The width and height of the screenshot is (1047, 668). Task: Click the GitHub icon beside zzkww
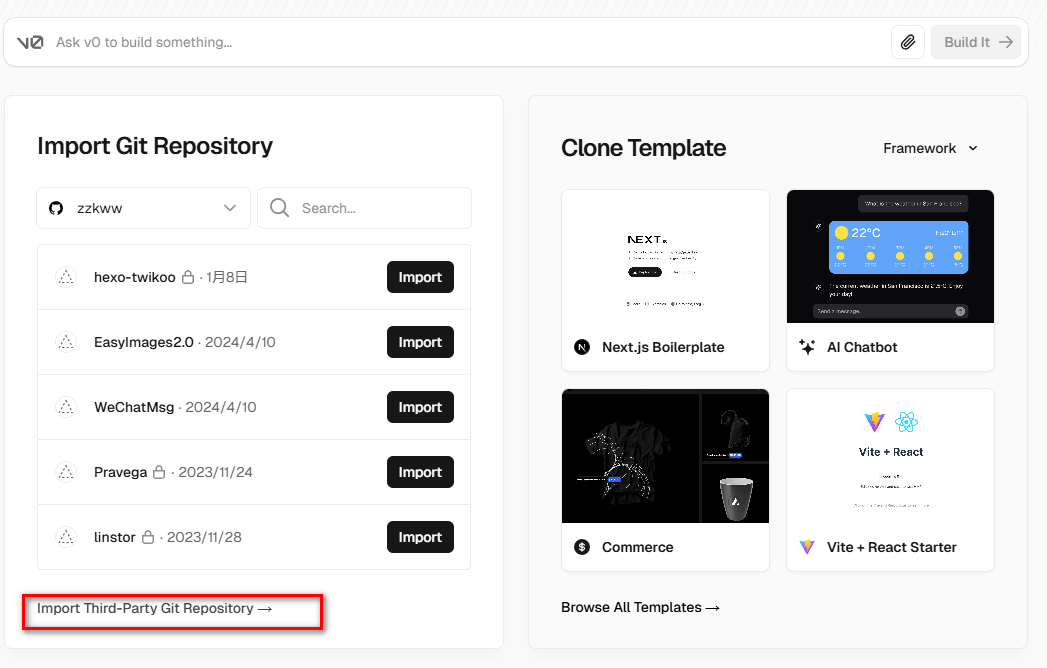(56, 208)
